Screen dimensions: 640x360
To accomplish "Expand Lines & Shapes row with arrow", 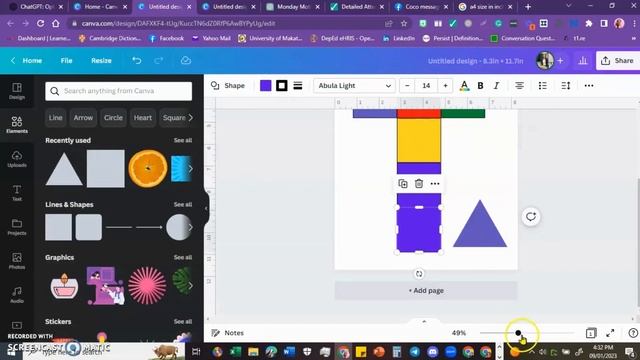I will pyautogui.click(x=190, y=227).
